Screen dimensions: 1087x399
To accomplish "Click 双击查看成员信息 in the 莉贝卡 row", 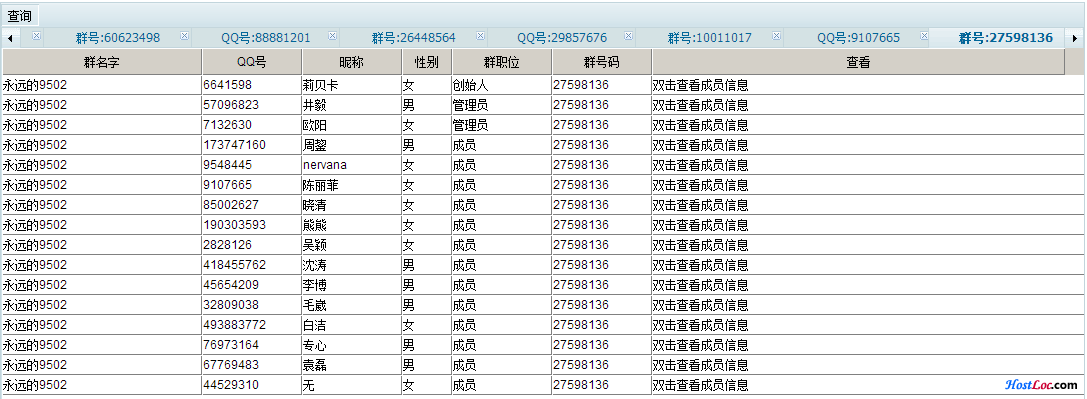I will click(x=700, y=85).
